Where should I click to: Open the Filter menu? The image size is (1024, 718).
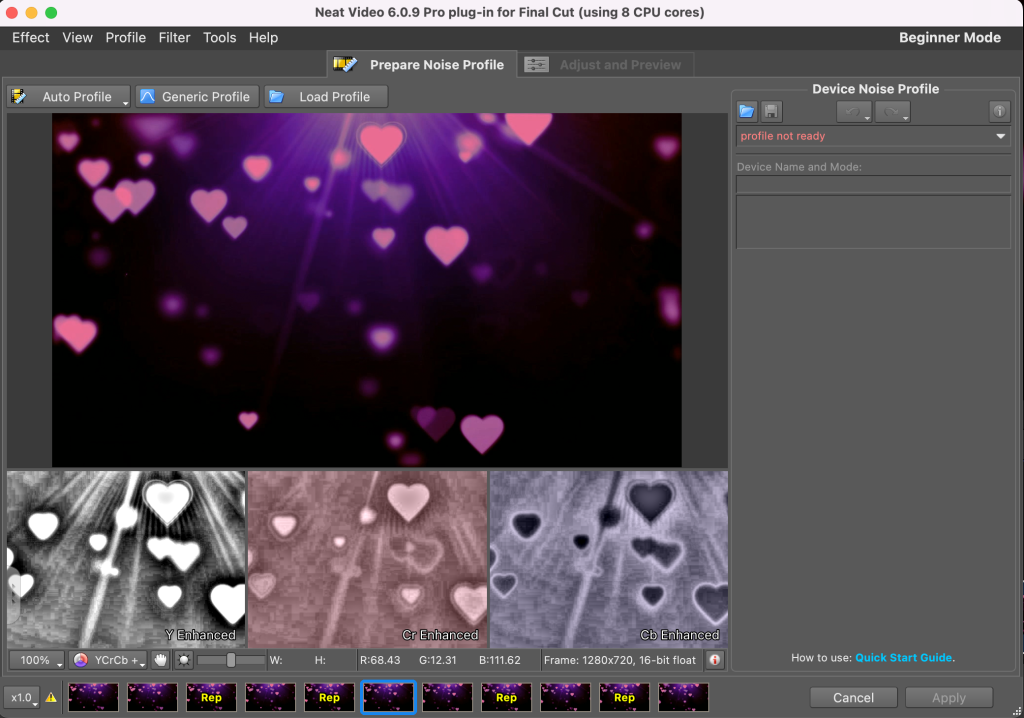pos(174,37)
